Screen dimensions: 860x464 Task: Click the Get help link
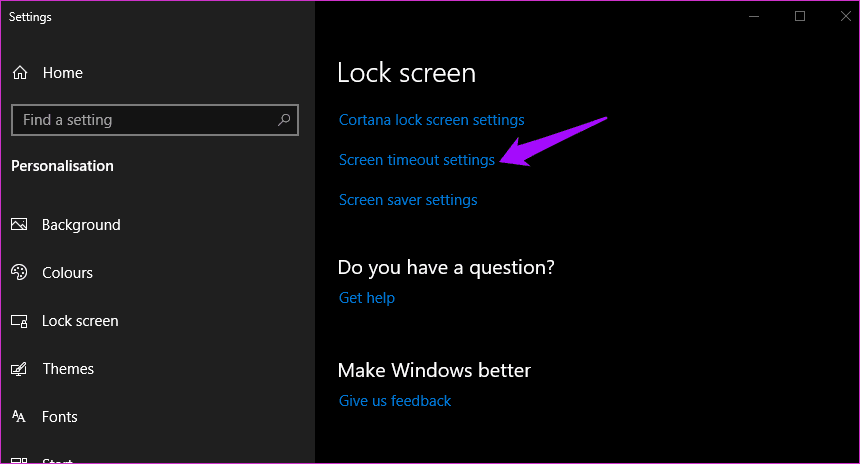tap(367, 298)
